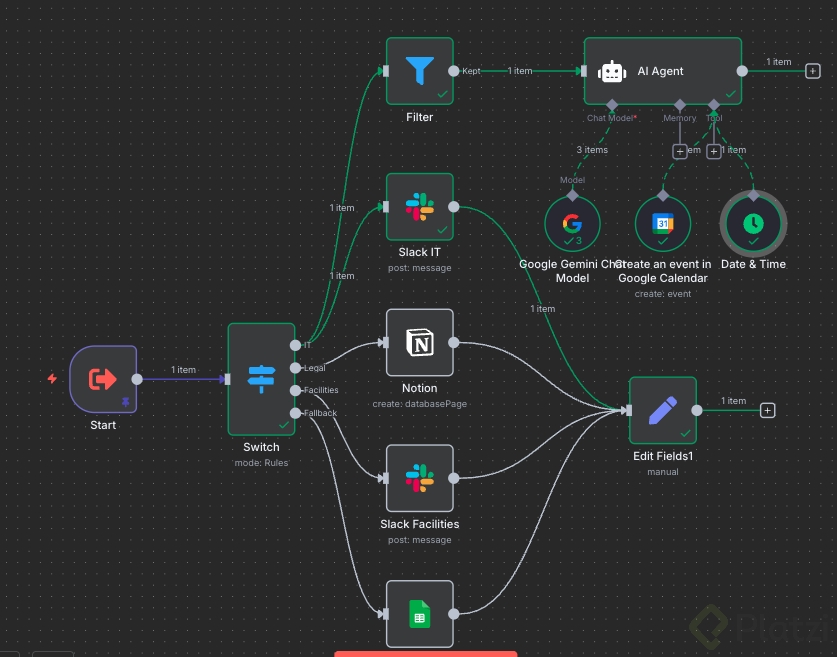
Task: Click the Memory diamond connector
Action: [680, 105]
